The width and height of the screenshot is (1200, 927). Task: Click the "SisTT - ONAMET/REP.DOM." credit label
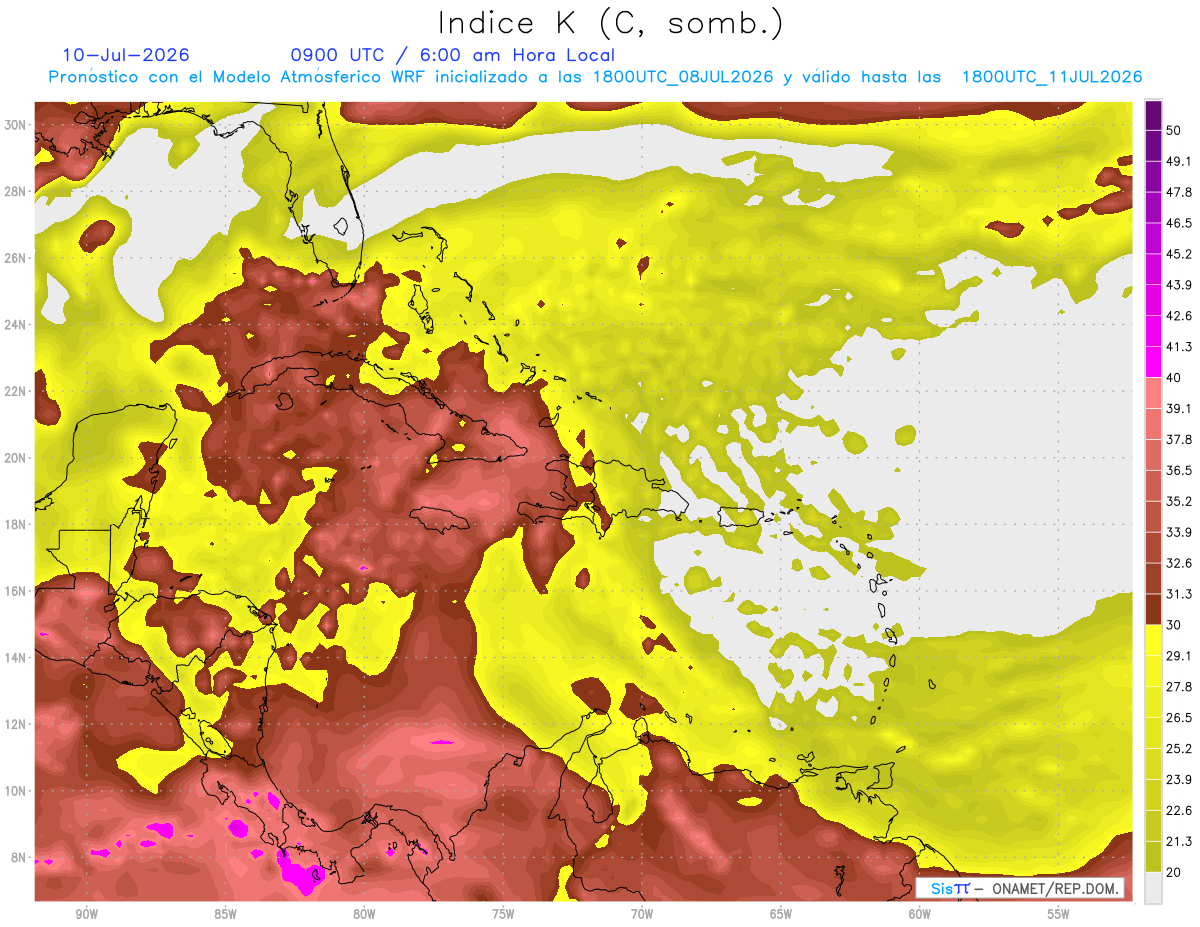tap(1022, 888)
